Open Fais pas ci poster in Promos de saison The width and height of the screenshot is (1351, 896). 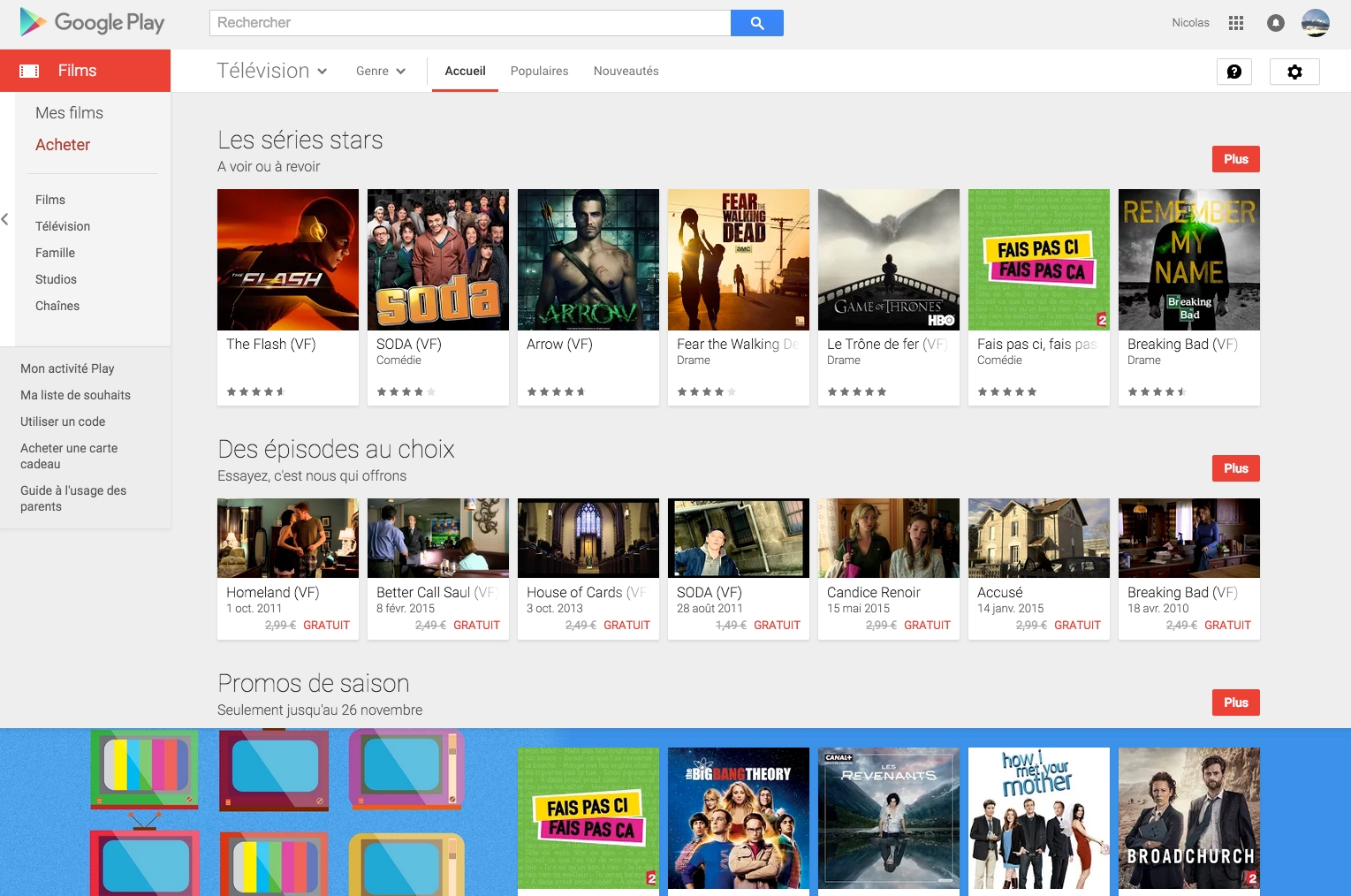(588, 818)
